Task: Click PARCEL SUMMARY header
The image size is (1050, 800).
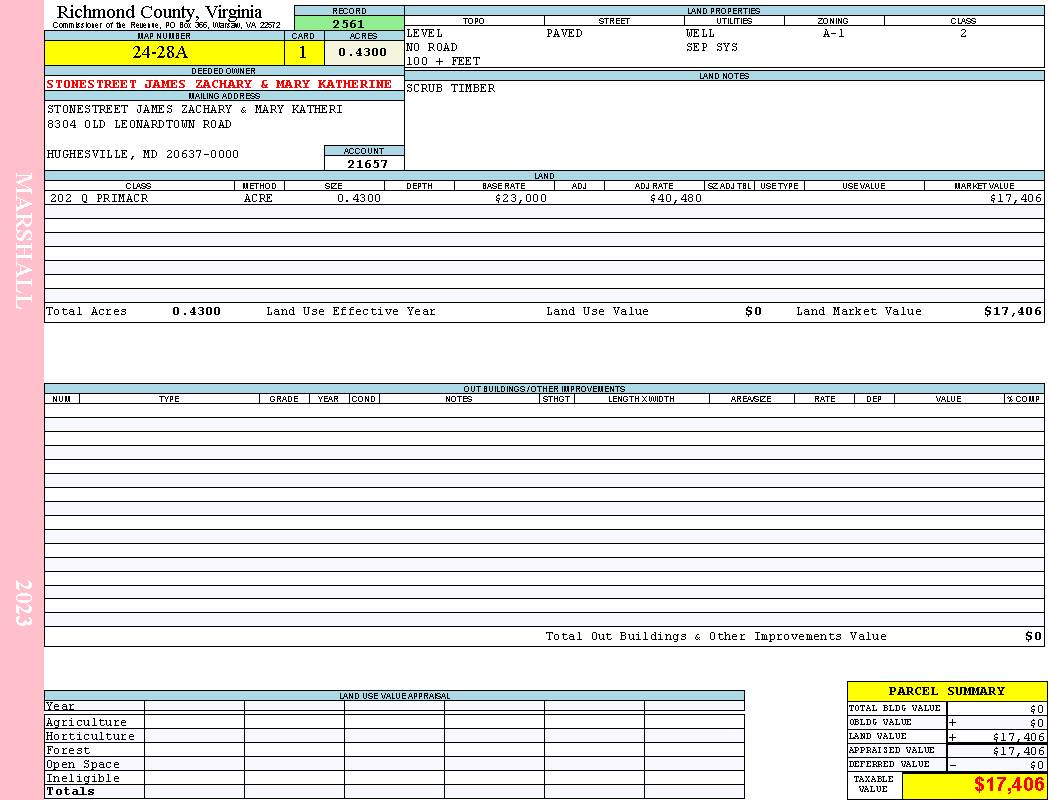Action: (x=946, y=691)
